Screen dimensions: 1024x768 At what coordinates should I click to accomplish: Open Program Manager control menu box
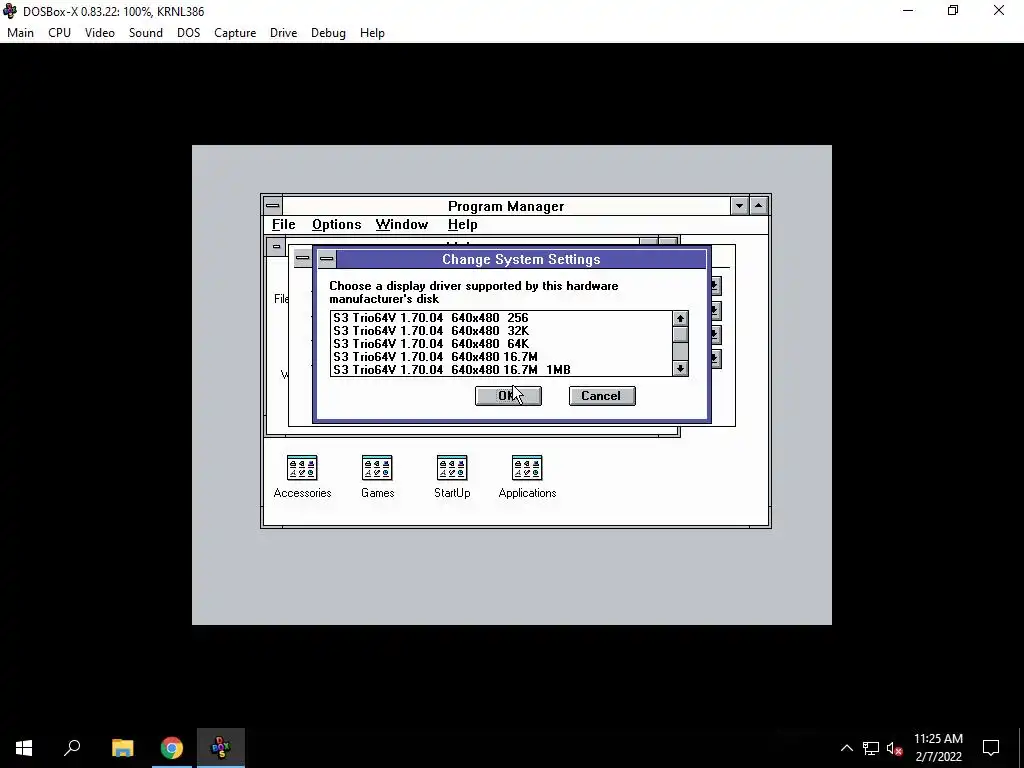273,206
